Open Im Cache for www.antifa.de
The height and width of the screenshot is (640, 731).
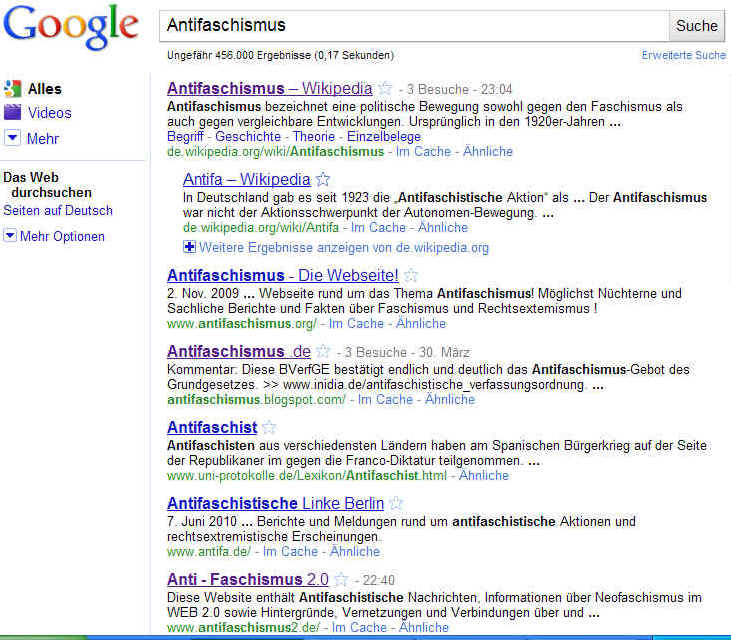[x=290, y=551]
